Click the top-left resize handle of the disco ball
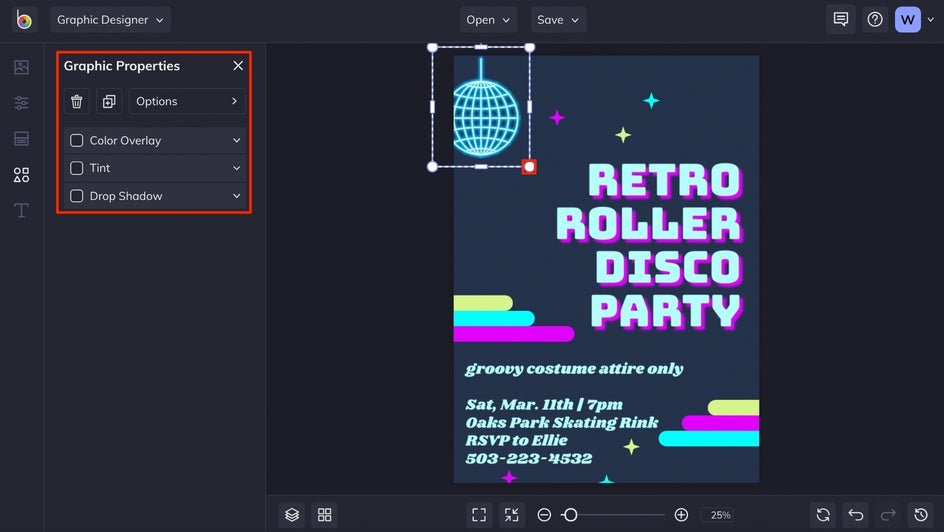Image resolution: width=944 pixels, height=532 pixels. point(432,48)
